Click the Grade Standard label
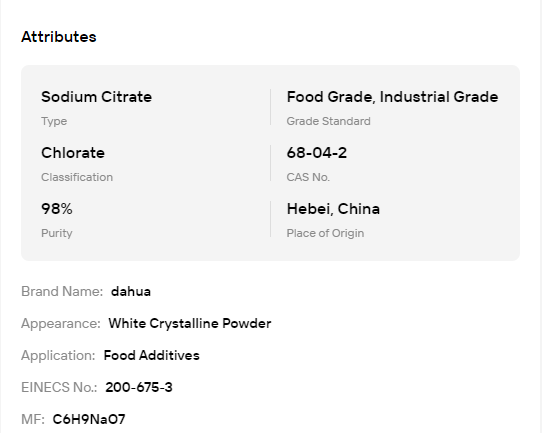Image resolution: width=542 pixels, height=433 pixels. (328, 121)
